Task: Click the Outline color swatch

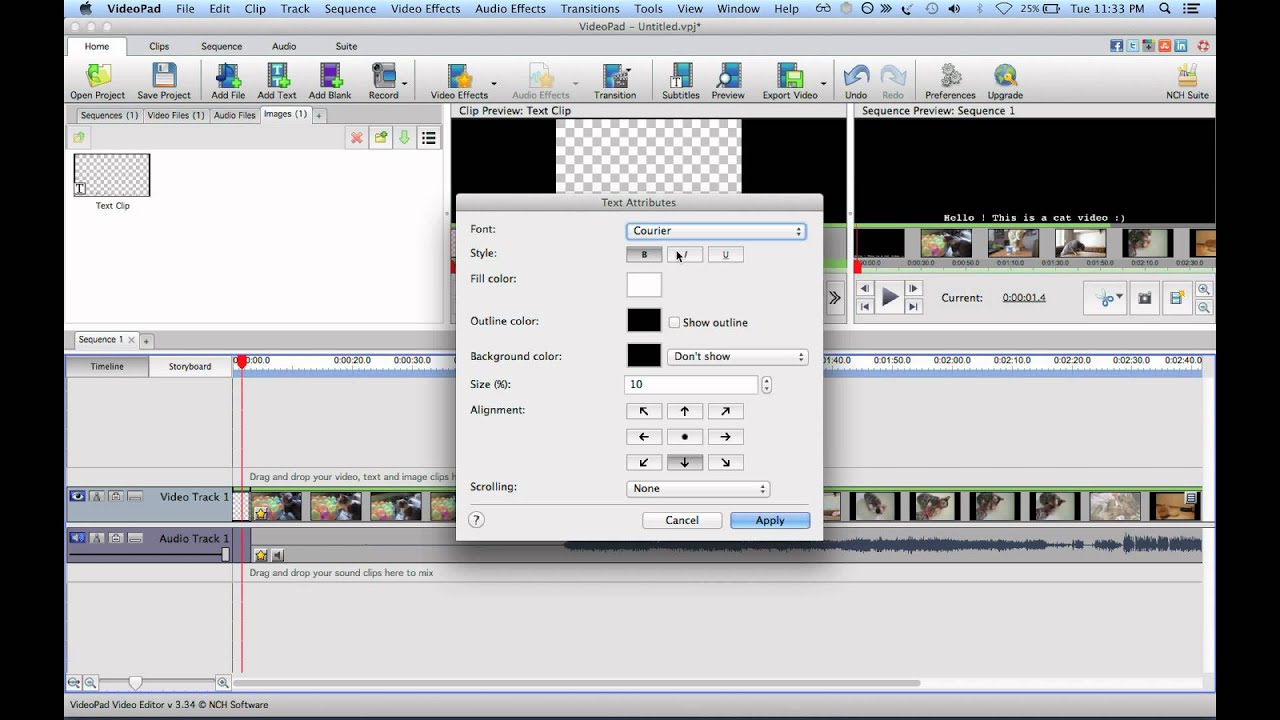Action: point(644,320)
